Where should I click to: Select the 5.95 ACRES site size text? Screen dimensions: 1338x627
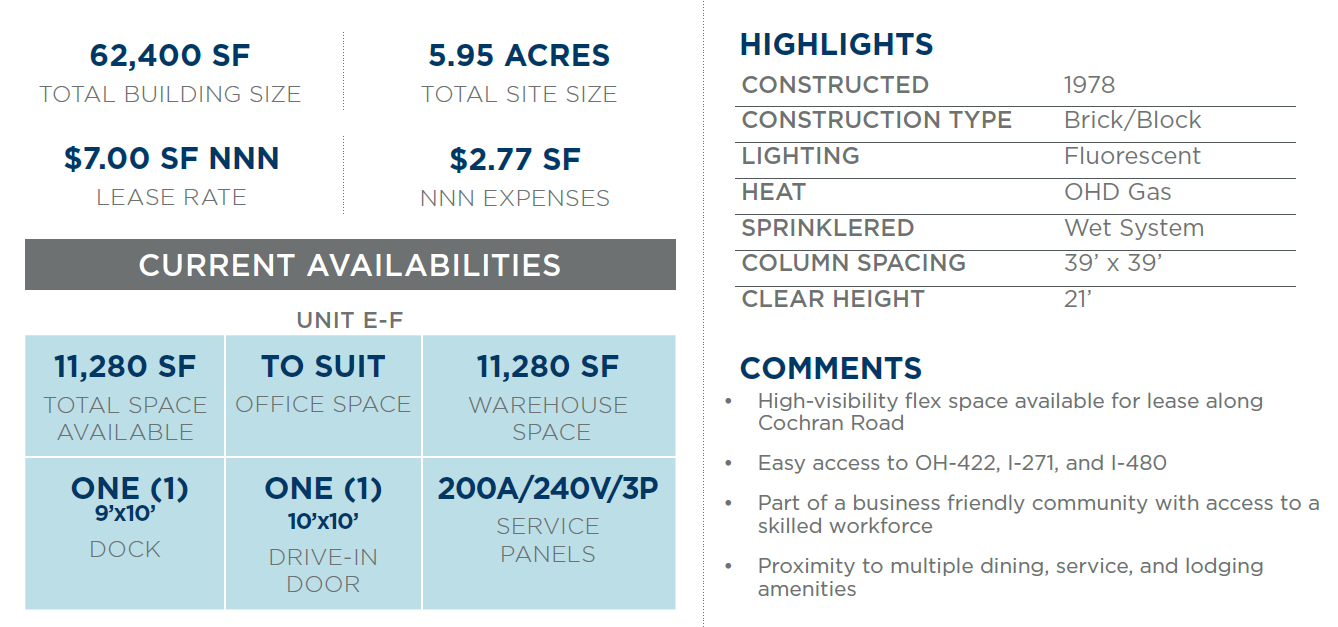click(x=519, y=55)
